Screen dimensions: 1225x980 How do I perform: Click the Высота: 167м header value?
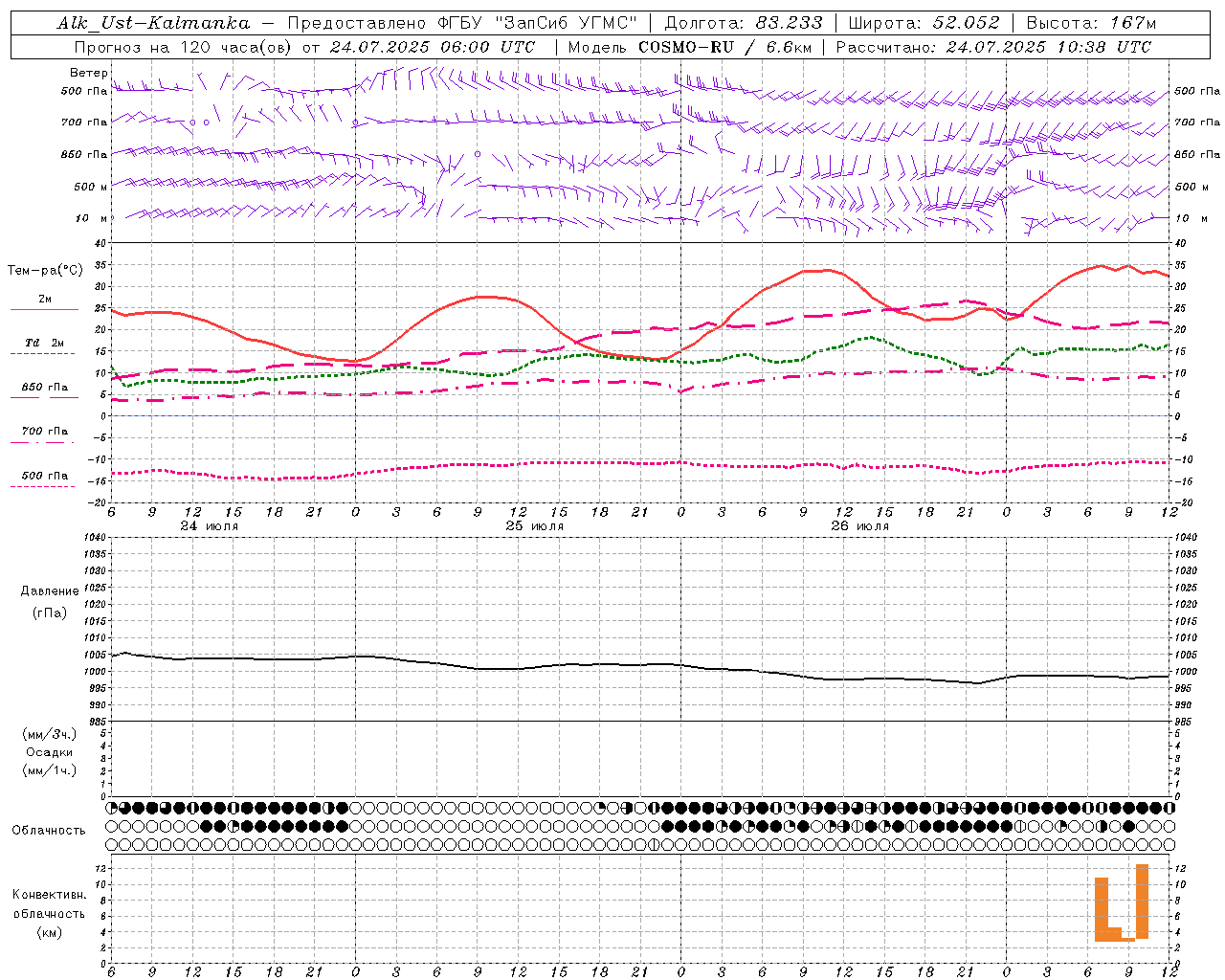tap(1091, 23)
